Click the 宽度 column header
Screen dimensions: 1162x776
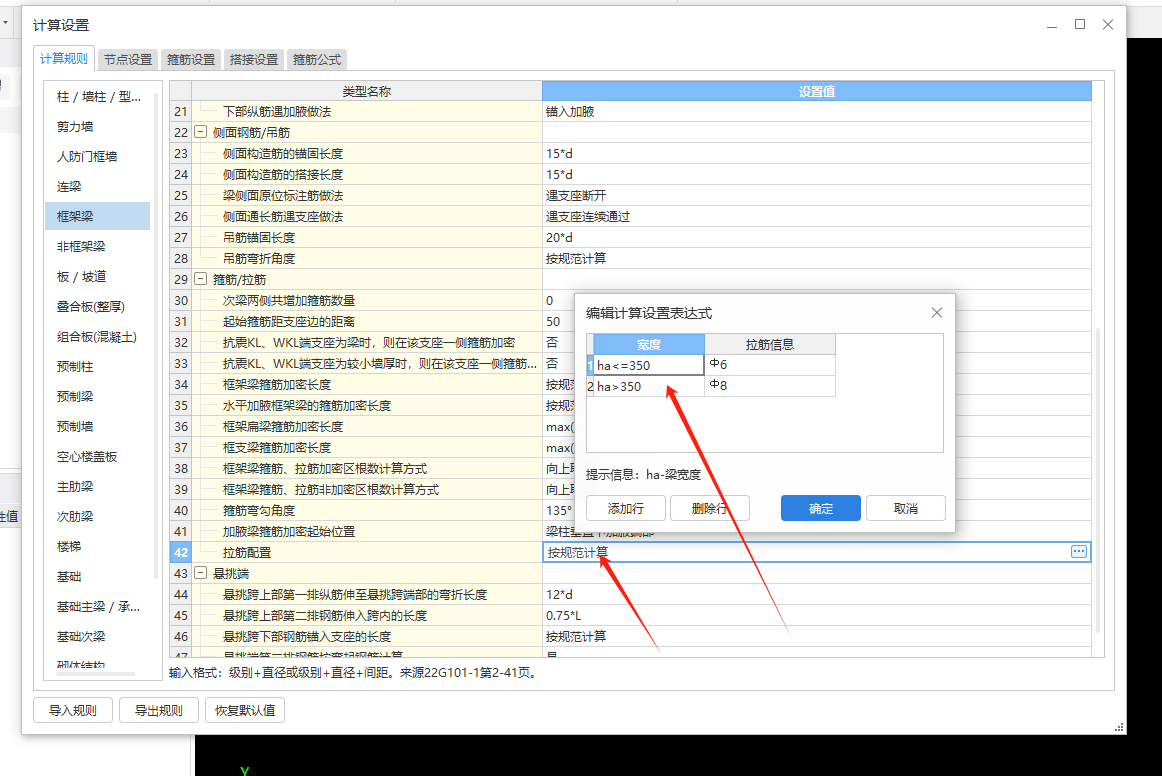(x=648, y=344)
